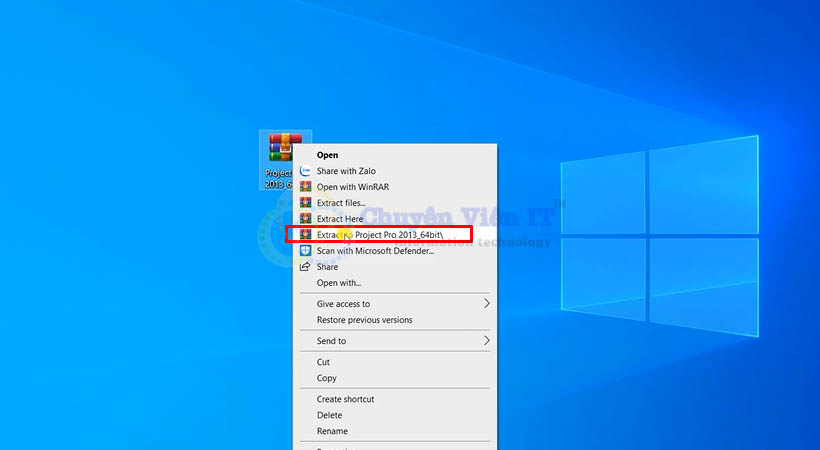Click the archive icon beside Extract files...
820x450 pixels.
tap(305, 203)
